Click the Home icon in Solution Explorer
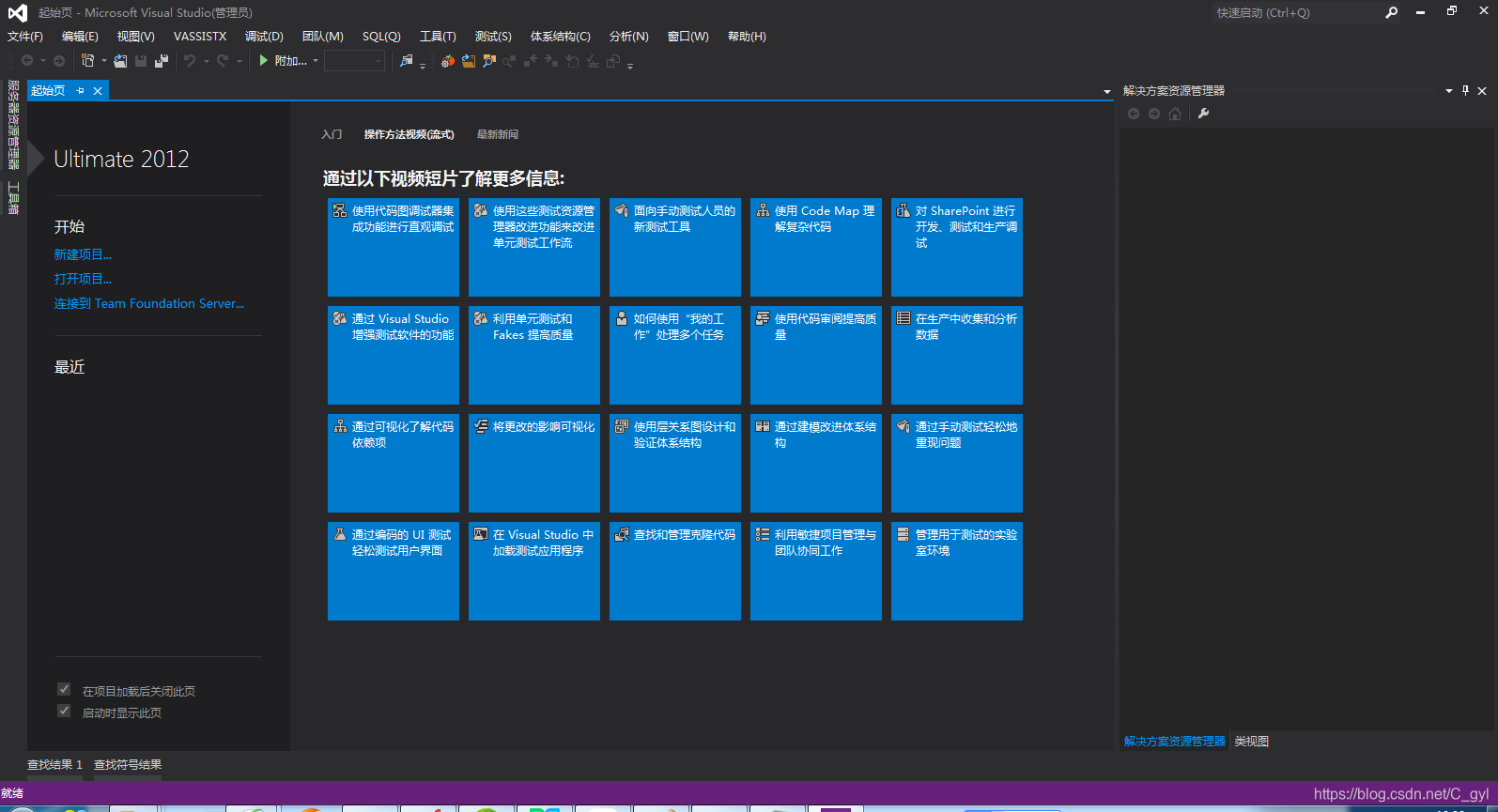Screen dimensions: 1498x812 click(1175, 114)
